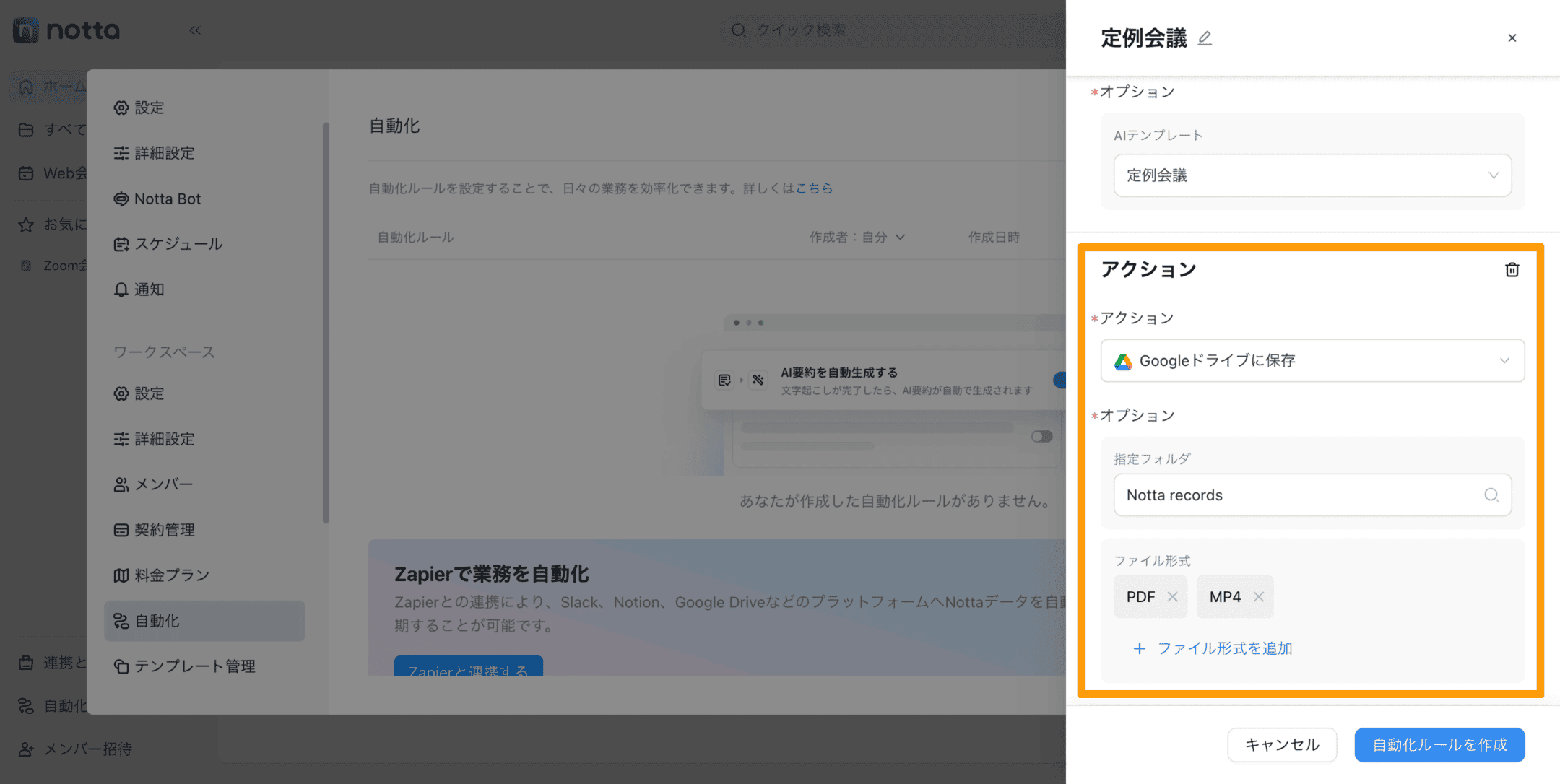Click the すべて folder icon in sidebar

coord(26,130)
